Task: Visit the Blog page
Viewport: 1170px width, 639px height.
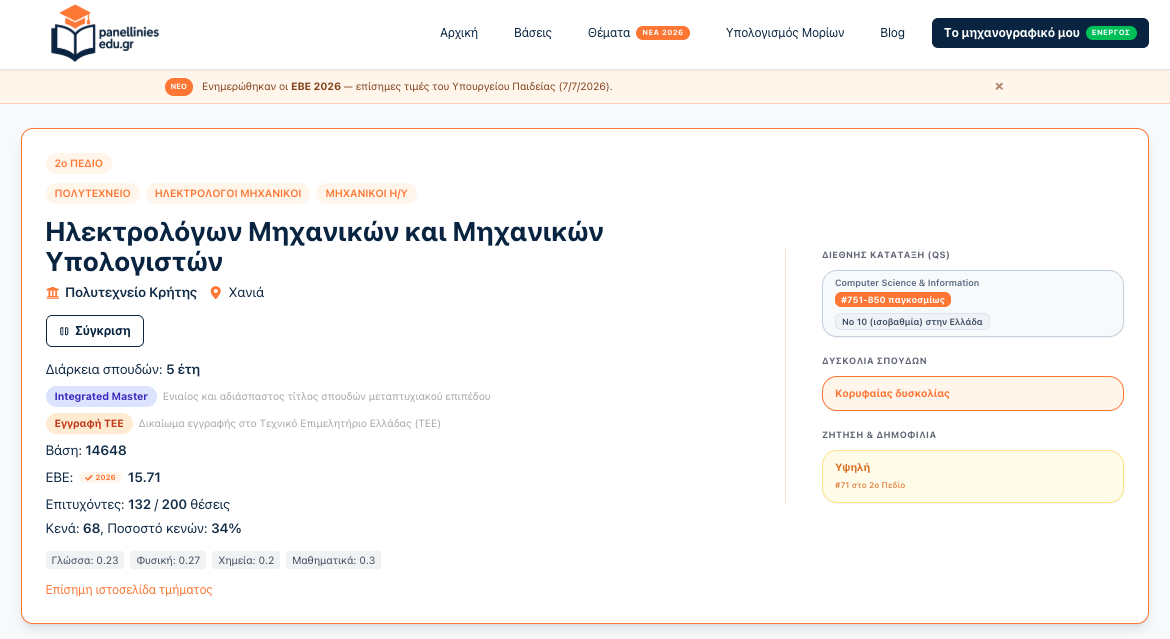Action: (x=892, y=33)
